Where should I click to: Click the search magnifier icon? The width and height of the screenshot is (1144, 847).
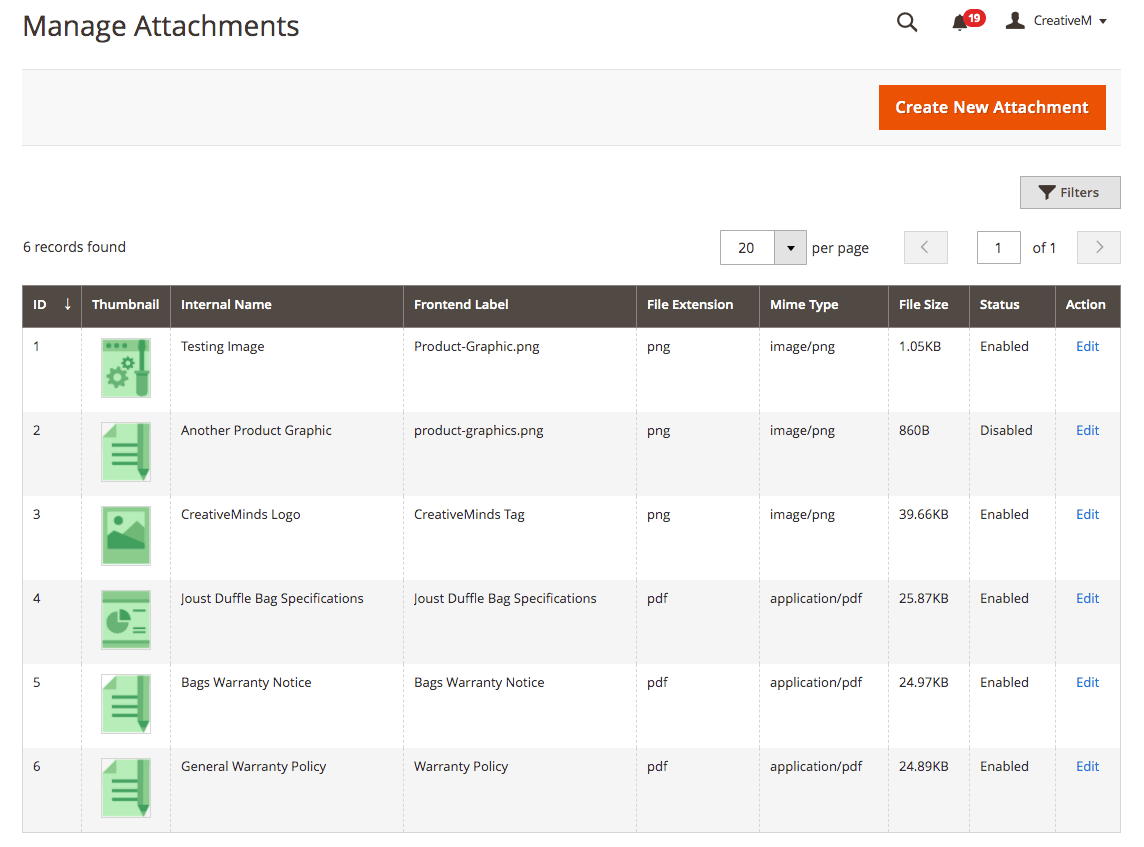(907, 22)
